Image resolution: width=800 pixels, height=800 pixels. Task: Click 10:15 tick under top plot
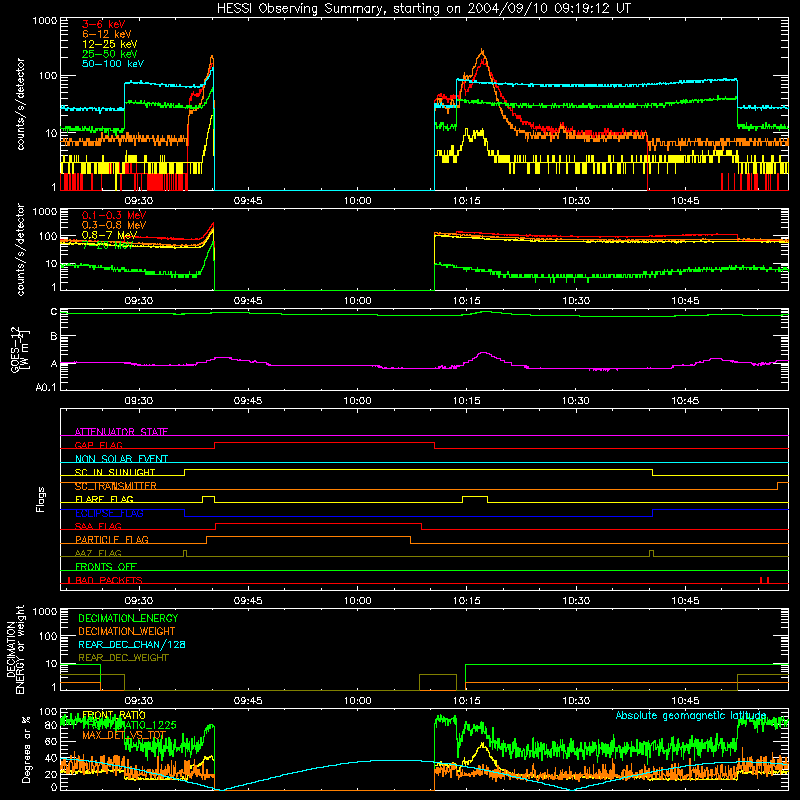466,201
